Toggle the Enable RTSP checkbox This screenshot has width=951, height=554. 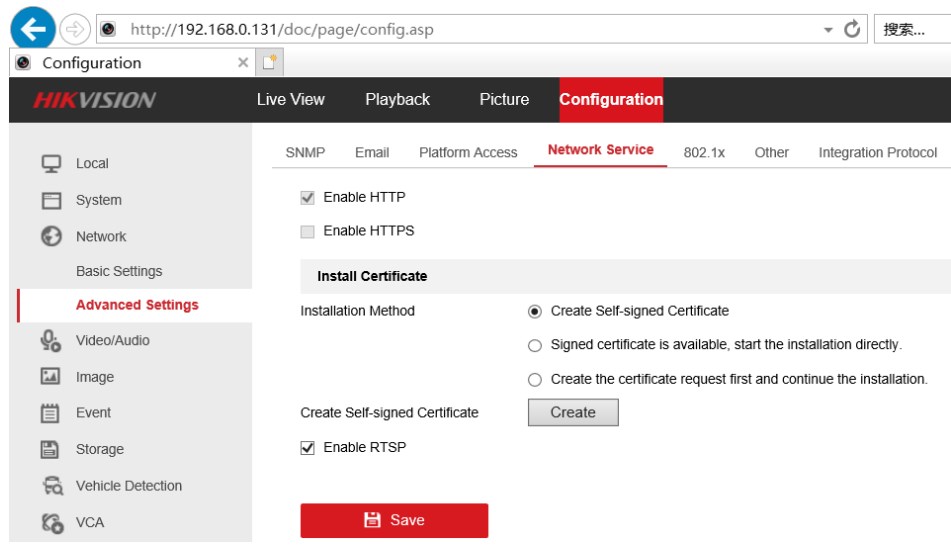[308, 448]
